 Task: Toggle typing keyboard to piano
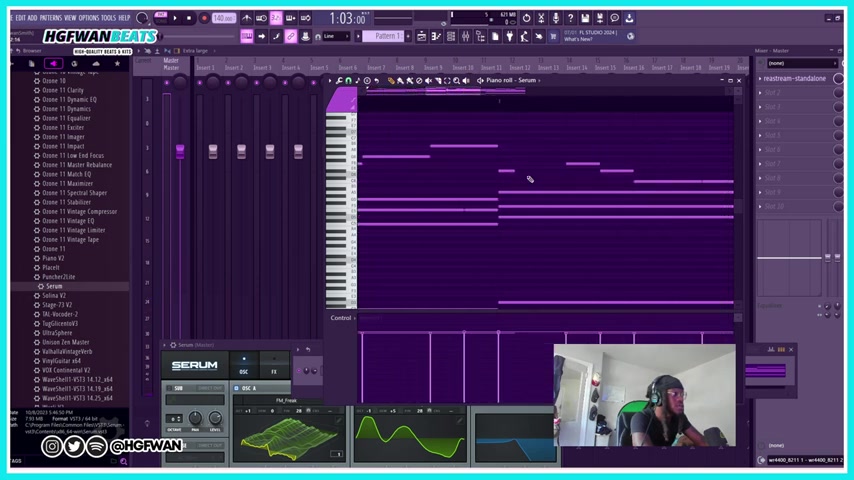click(247, 36)
